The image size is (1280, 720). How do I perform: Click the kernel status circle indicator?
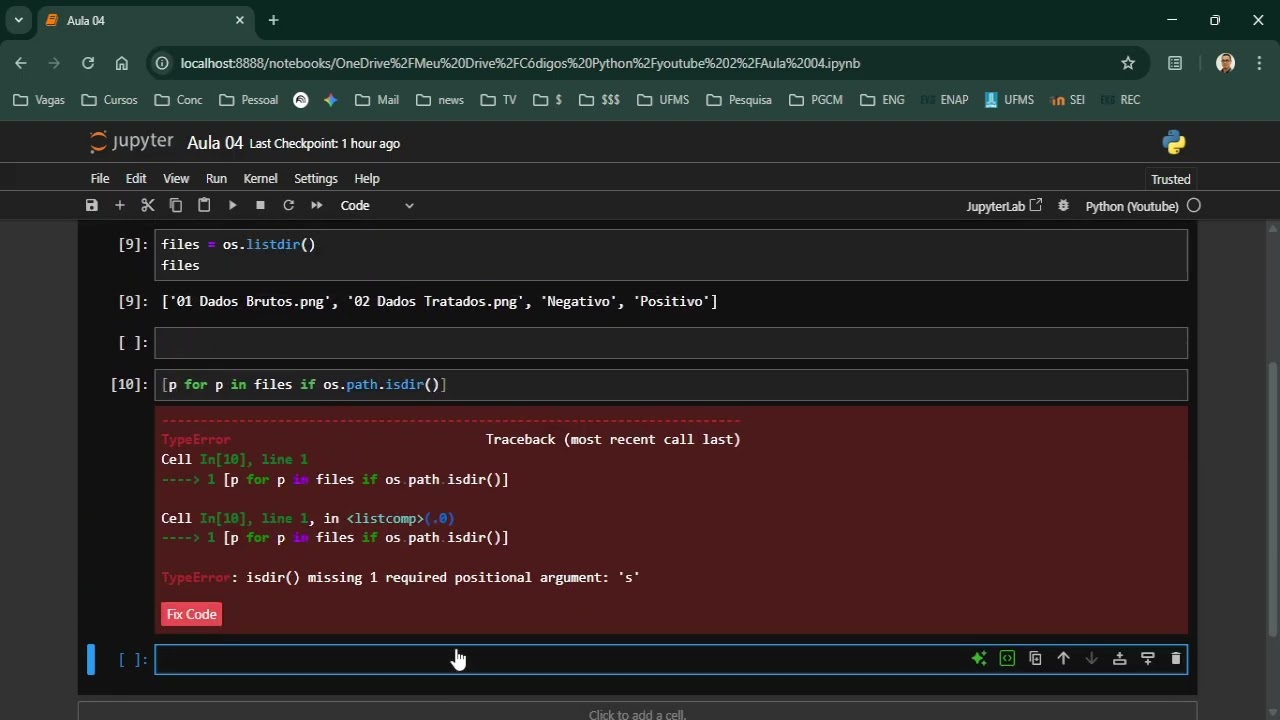(1194, 206)
